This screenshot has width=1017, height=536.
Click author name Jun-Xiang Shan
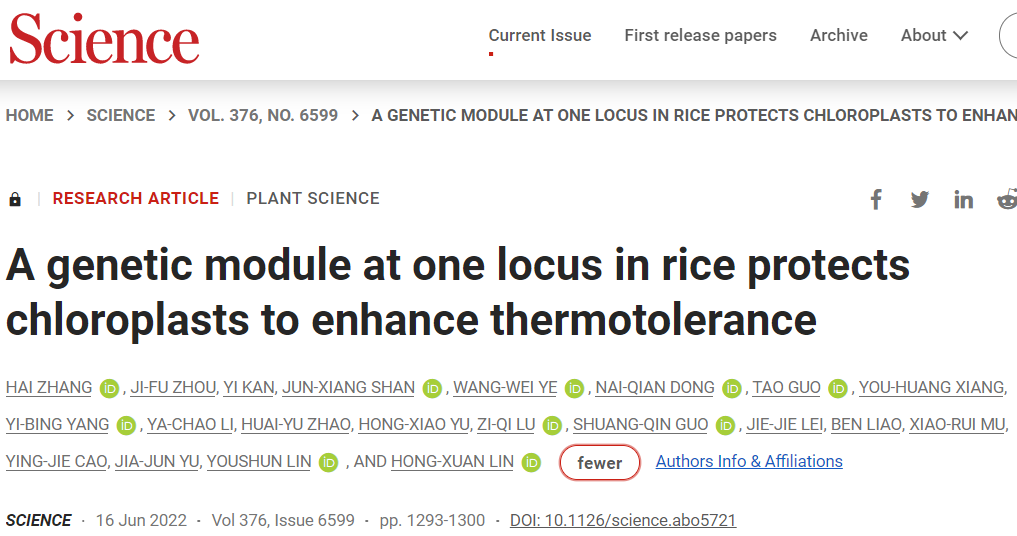[348, 387]
